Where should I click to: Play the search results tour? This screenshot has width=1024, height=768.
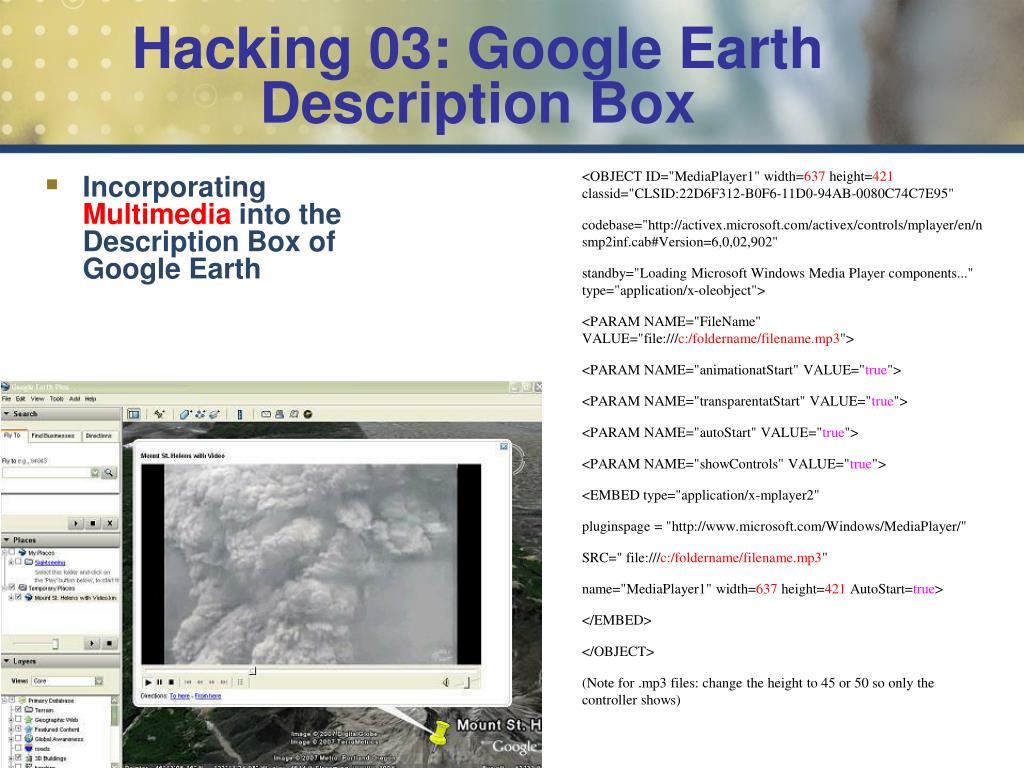(76, 523)
